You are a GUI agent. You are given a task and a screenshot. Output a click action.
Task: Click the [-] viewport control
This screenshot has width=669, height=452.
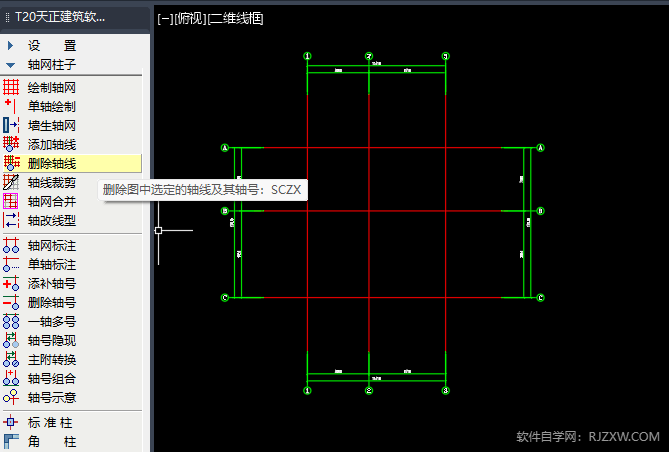point(165,19)
